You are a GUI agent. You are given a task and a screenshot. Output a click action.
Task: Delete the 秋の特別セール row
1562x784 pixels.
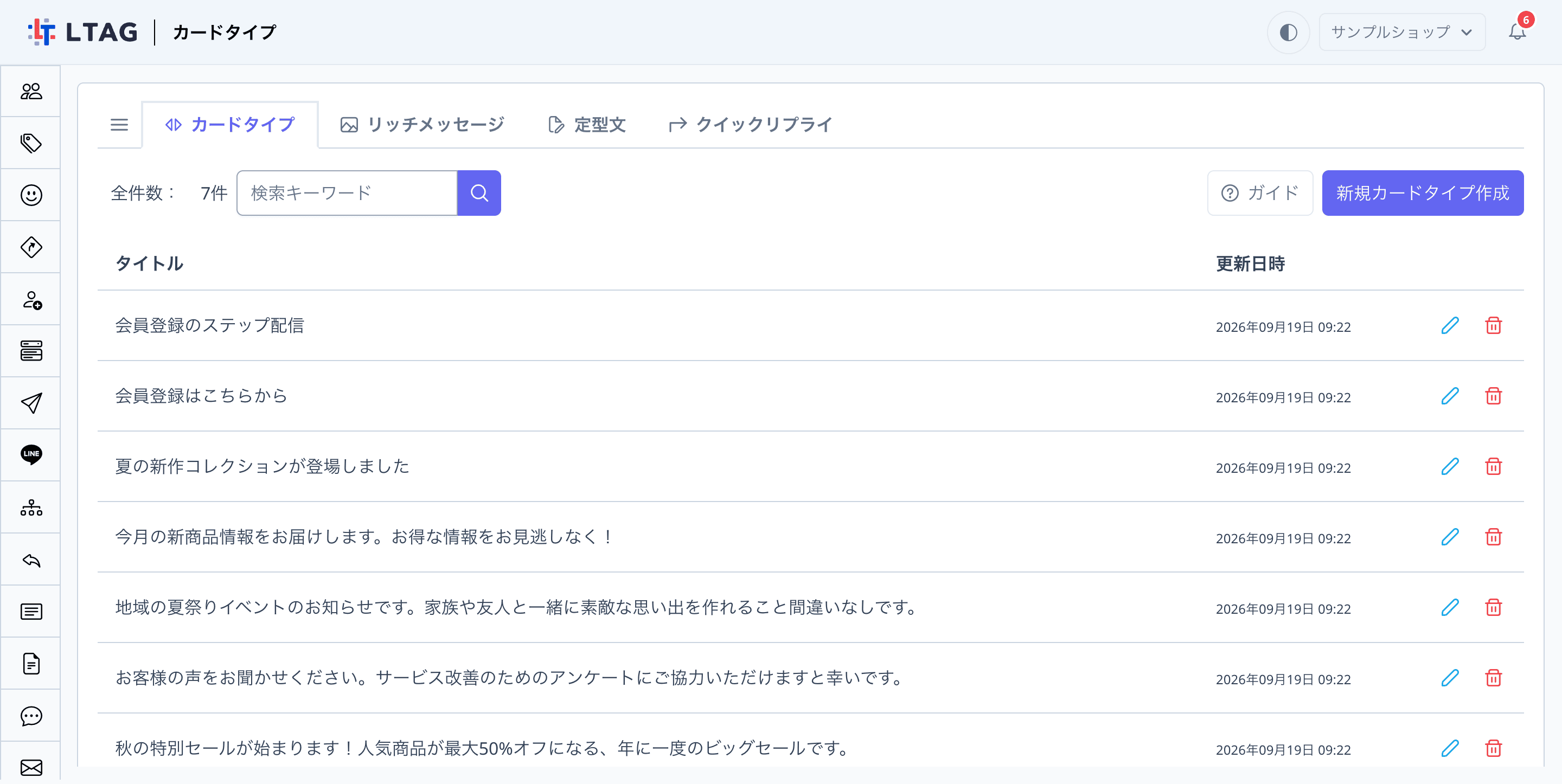coord(1494,748)
